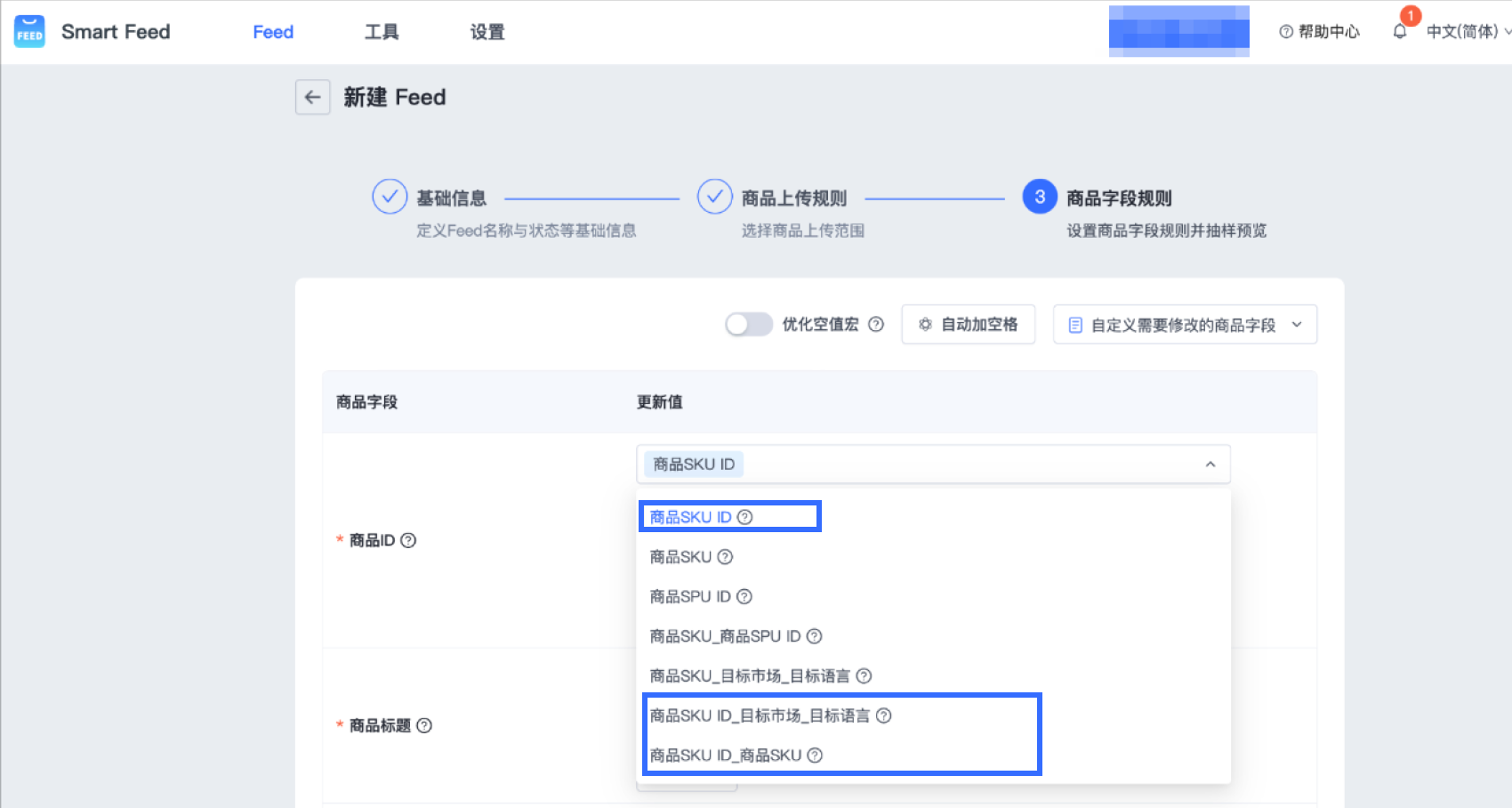Image resolution: width=1512 pixels, height=808 pixels.
Task: Click the 更新值 column header
Action: tap(660, 402)
